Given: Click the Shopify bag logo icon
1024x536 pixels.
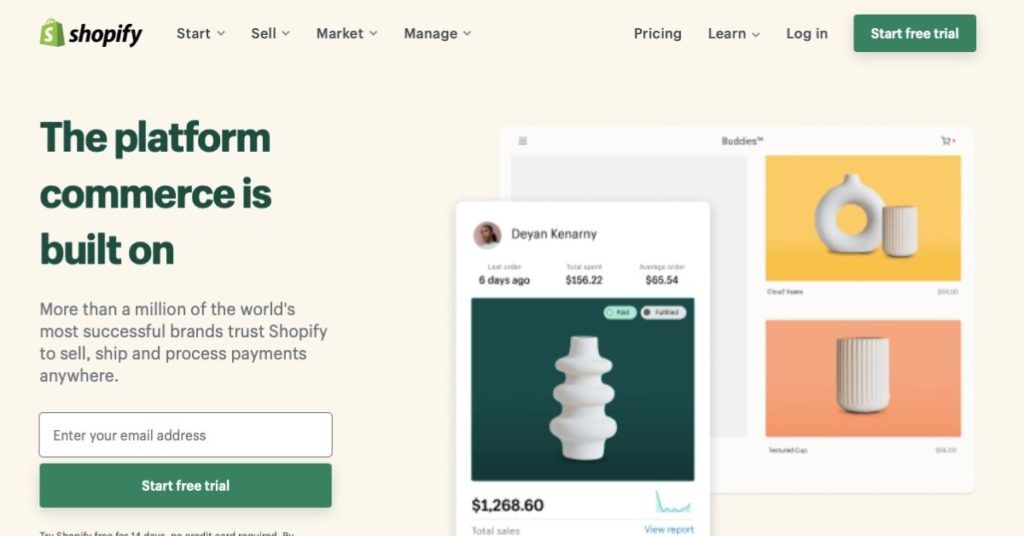Looking at the screenshot, I should (52, 33).
